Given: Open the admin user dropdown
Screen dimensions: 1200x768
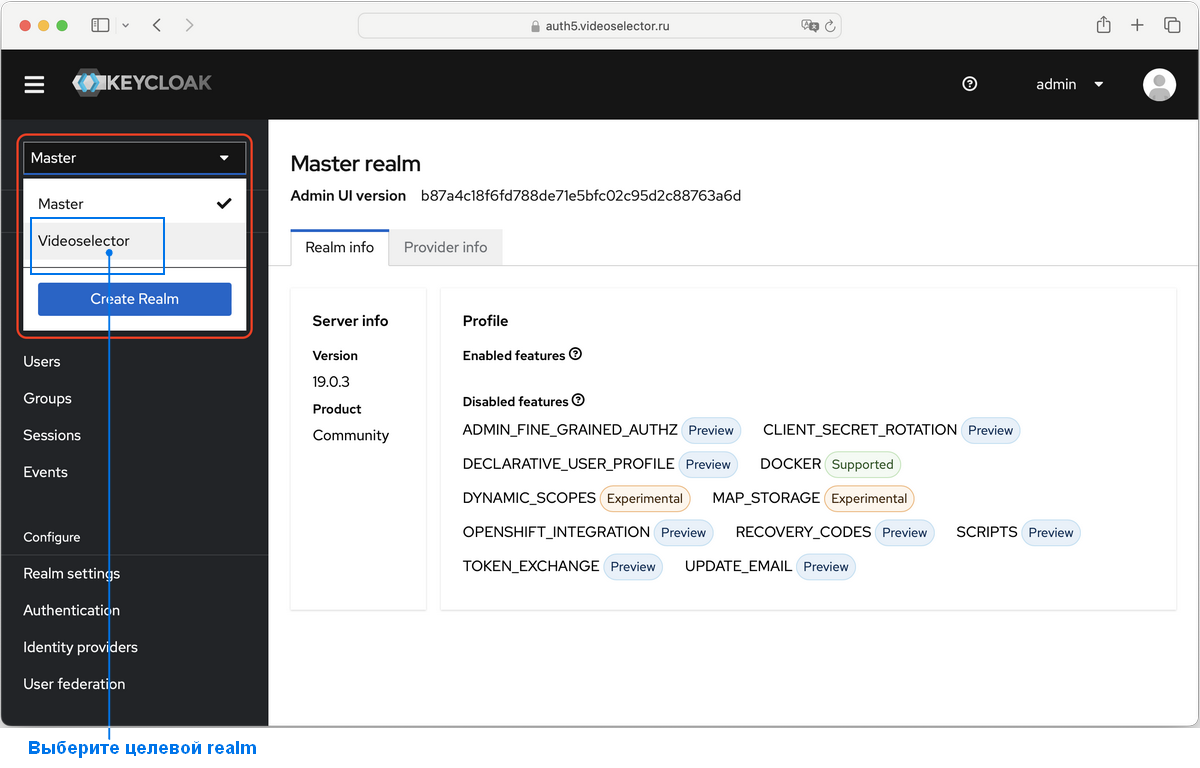Looking at the screenshot, I should coord(1069,84).
